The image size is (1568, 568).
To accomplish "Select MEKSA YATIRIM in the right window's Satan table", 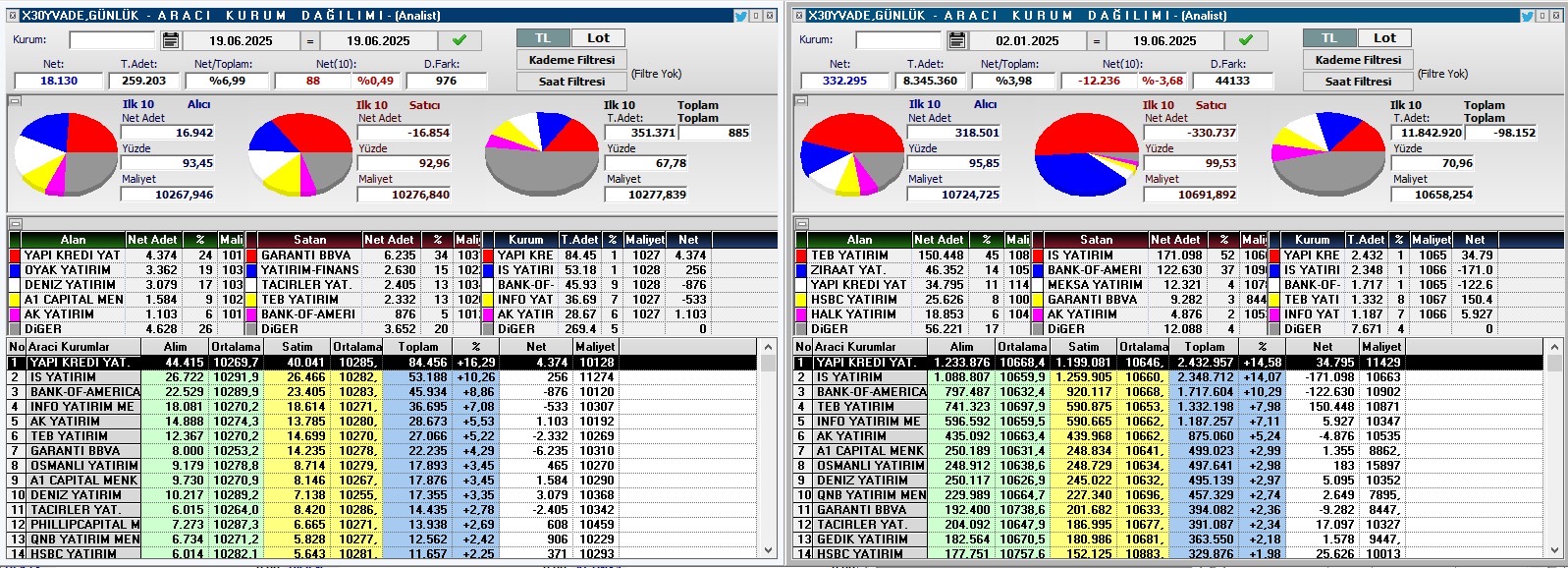I will tap(1149, 285).
